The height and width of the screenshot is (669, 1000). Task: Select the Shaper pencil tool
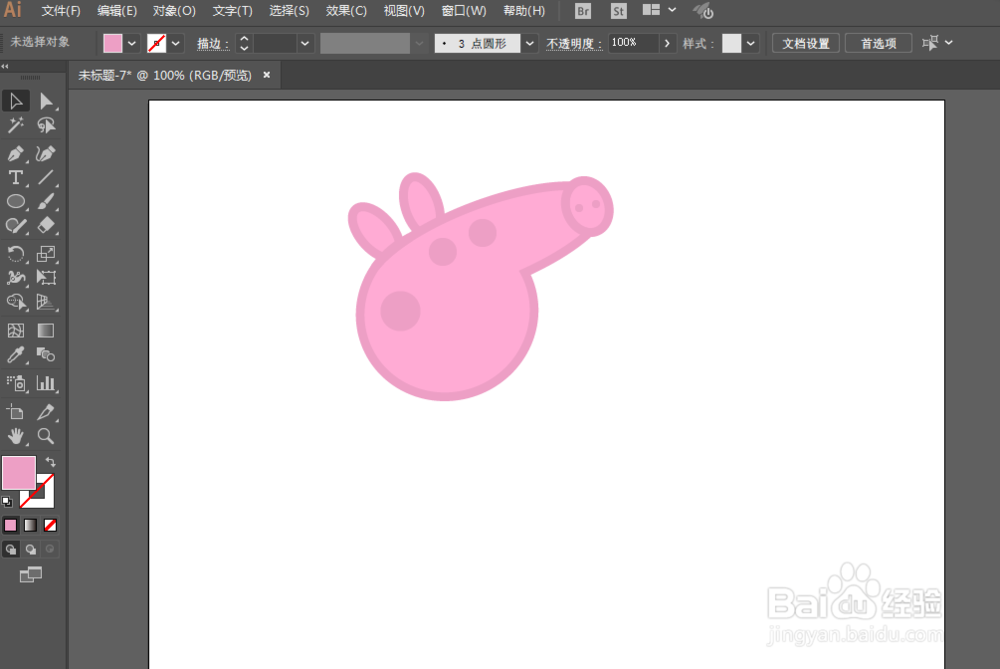click(x=15, y=225)
